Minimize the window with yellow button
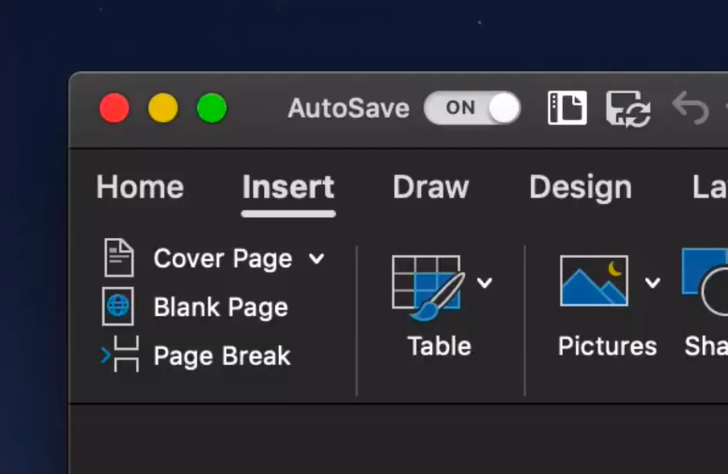728x474 pixels. coord(163,108)
